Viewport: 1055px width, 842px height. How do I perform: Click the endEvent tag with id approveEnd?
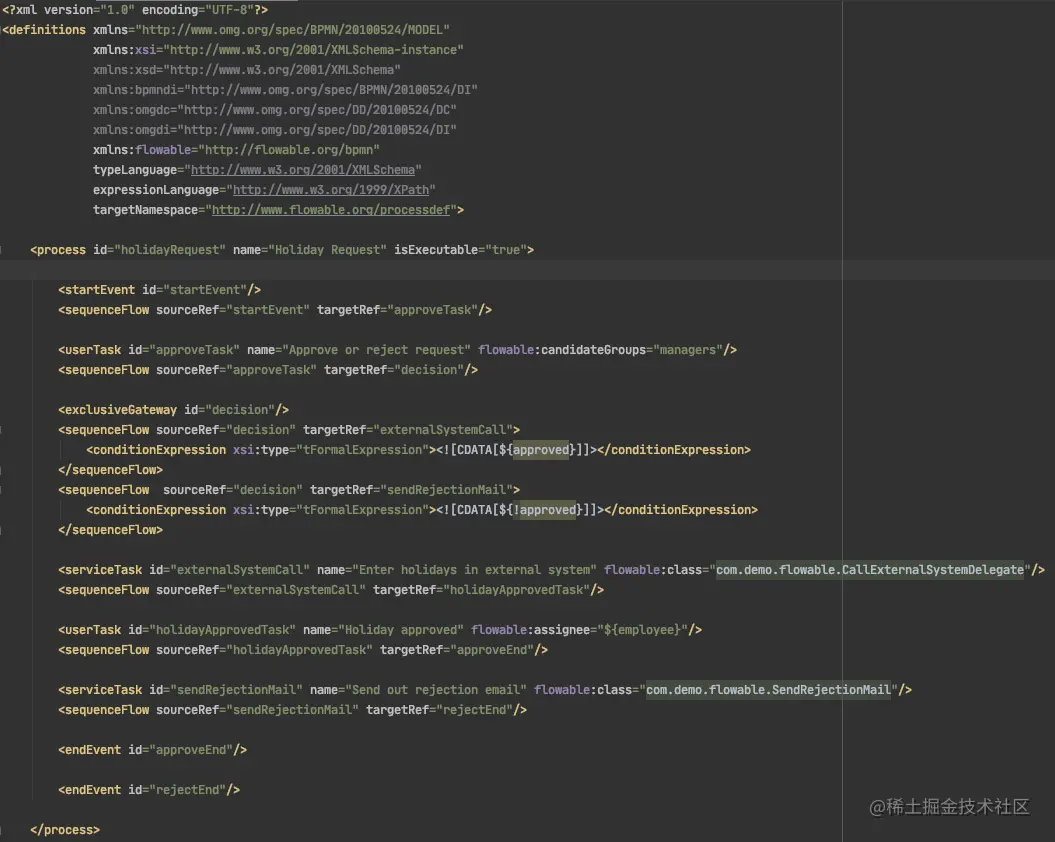coord(153,750)
